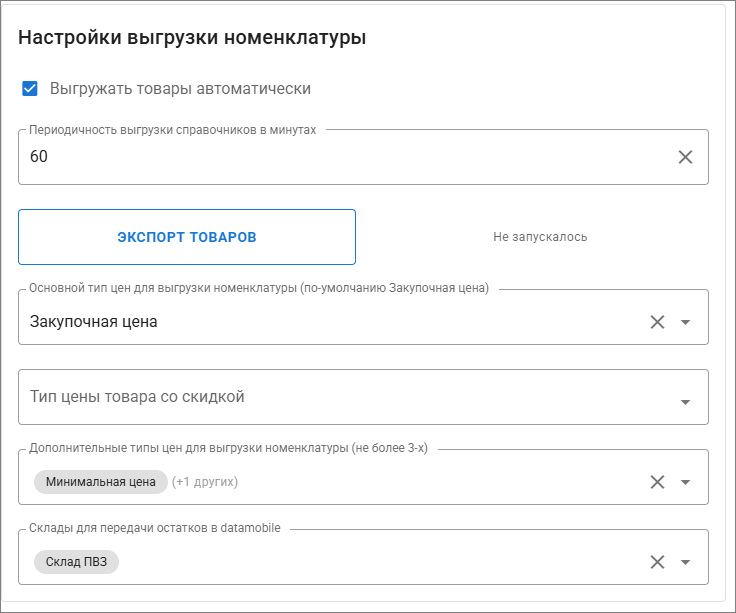Click the 'Закупочная цена' selected value
Image resolution: width=736 pixels, height=613 pixels.
pos(94,322)
